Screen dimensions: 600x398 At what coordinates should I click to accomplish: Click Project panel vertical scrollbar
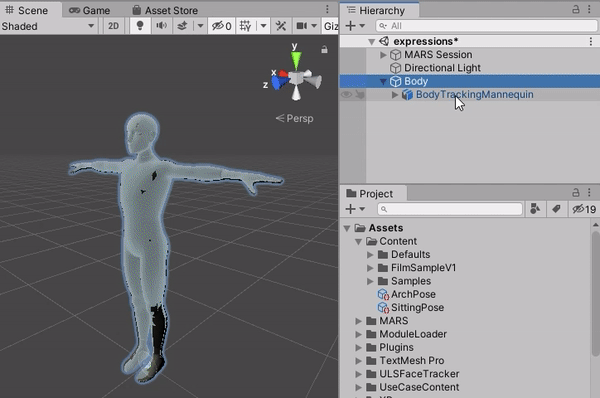595,295
